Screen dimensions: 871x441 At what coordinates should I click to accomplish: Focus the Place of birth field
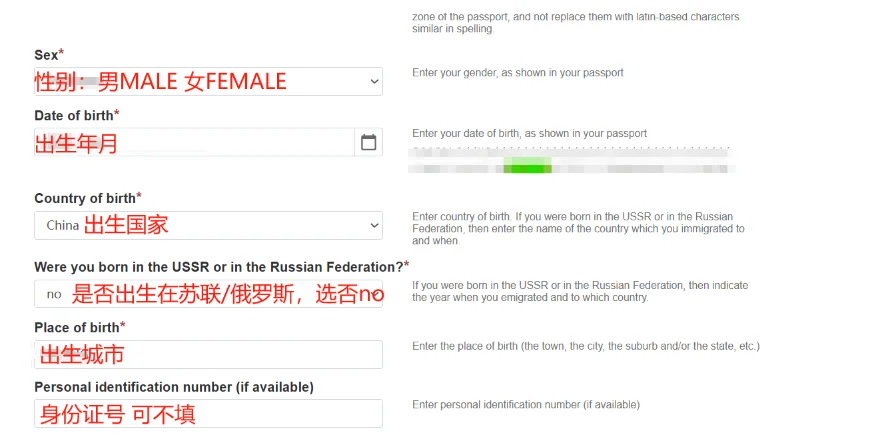click(x=208, y=354)
